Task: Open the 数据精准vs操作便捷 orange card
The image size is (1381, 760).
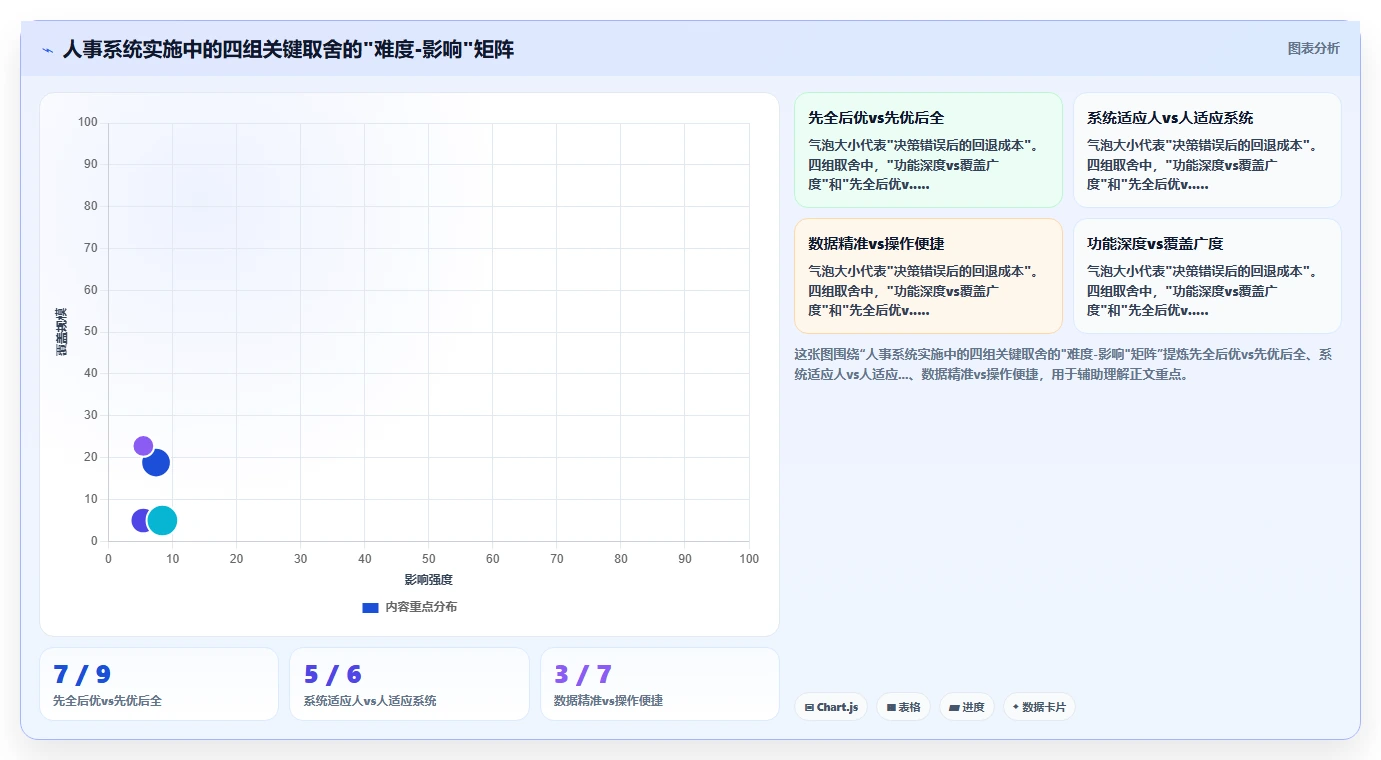Action: click(928, 276)
